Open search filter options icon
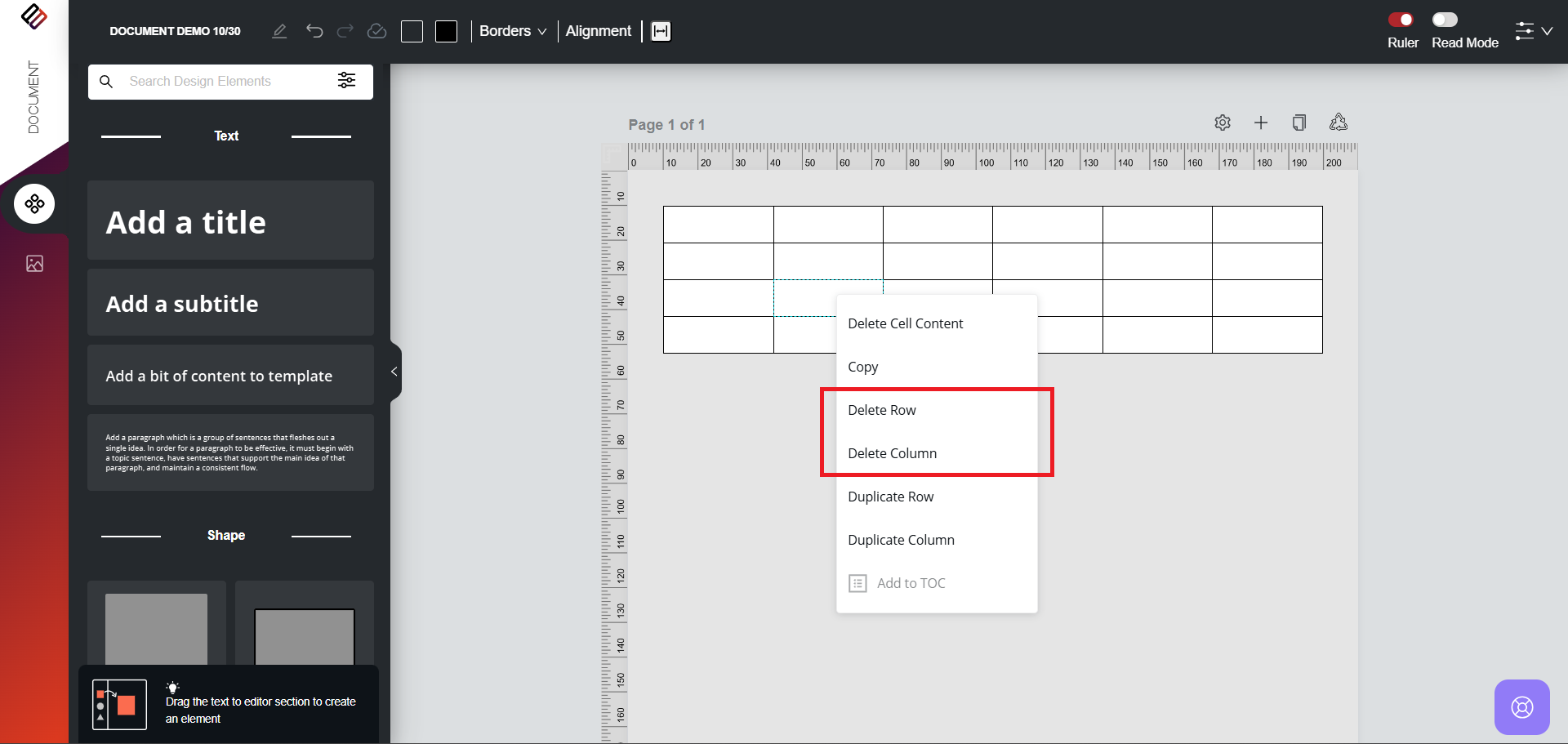1568x744 pixels. tap(346, 81)
